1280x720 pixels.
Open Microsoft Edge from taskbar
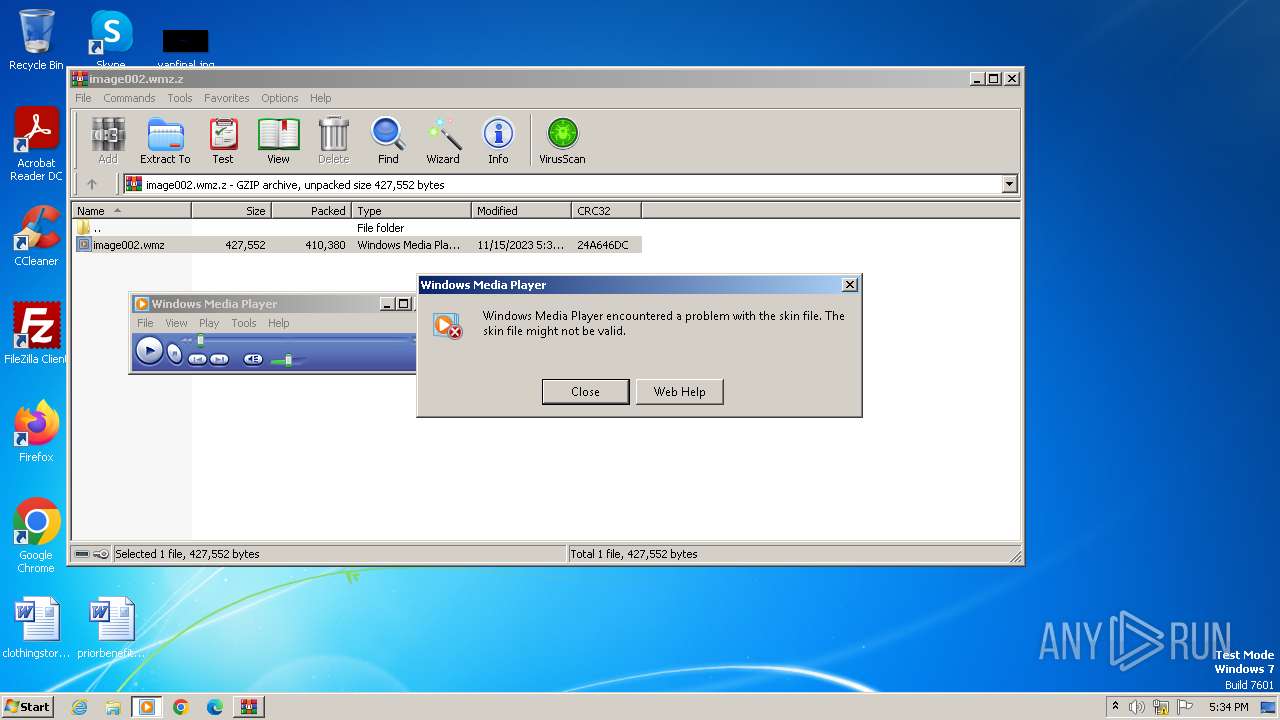[x=214, y=707]
